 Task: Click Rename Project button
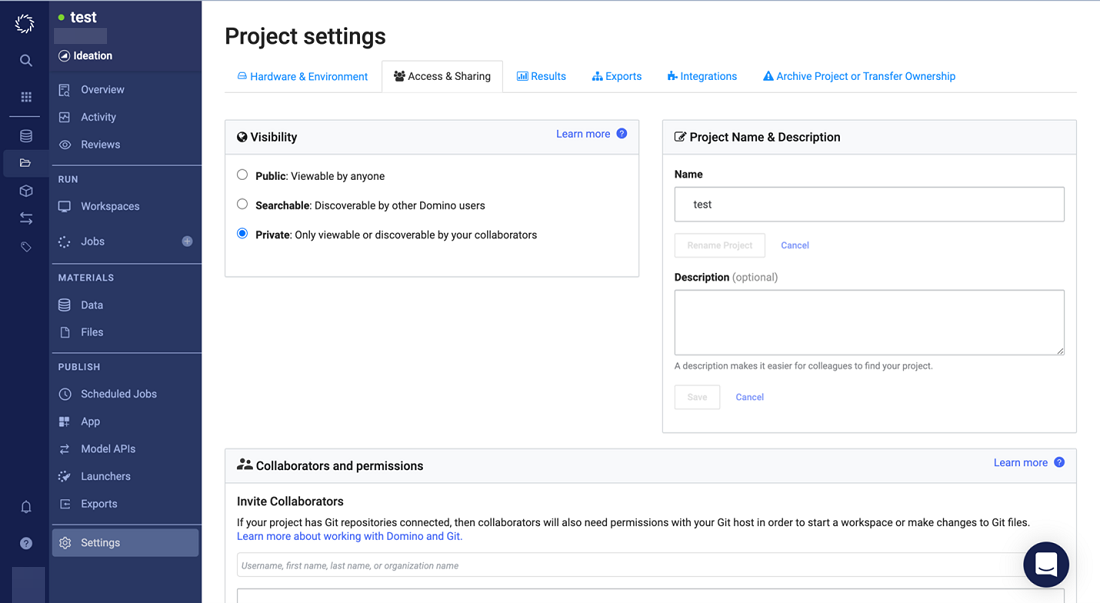[x=720, y=245]
